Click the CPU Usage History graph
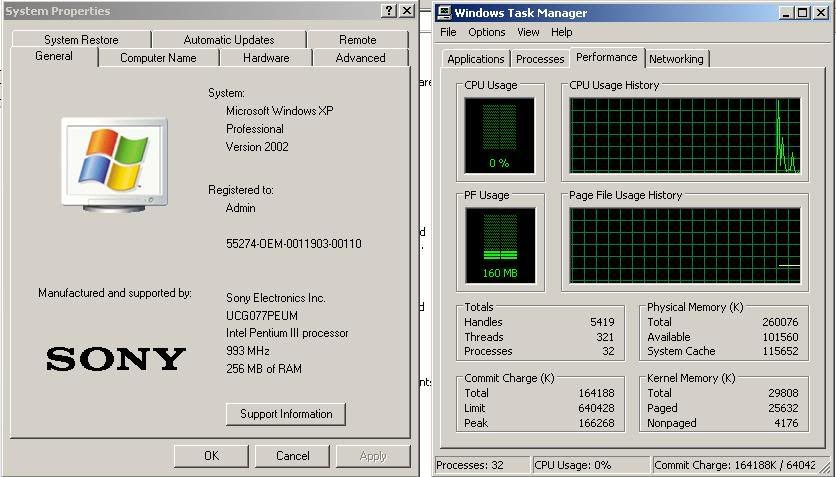 coord(684,135)
